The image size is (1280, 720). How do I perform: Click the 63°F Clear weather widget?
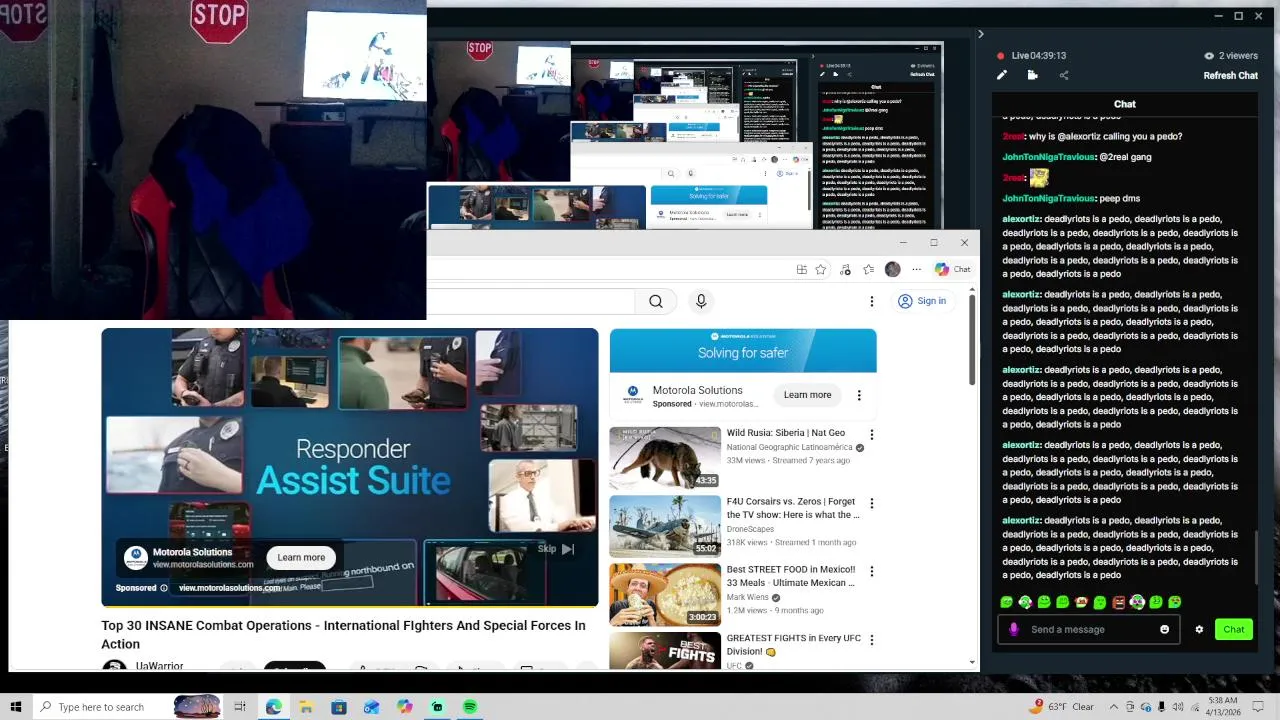[x=1063, y=707]
